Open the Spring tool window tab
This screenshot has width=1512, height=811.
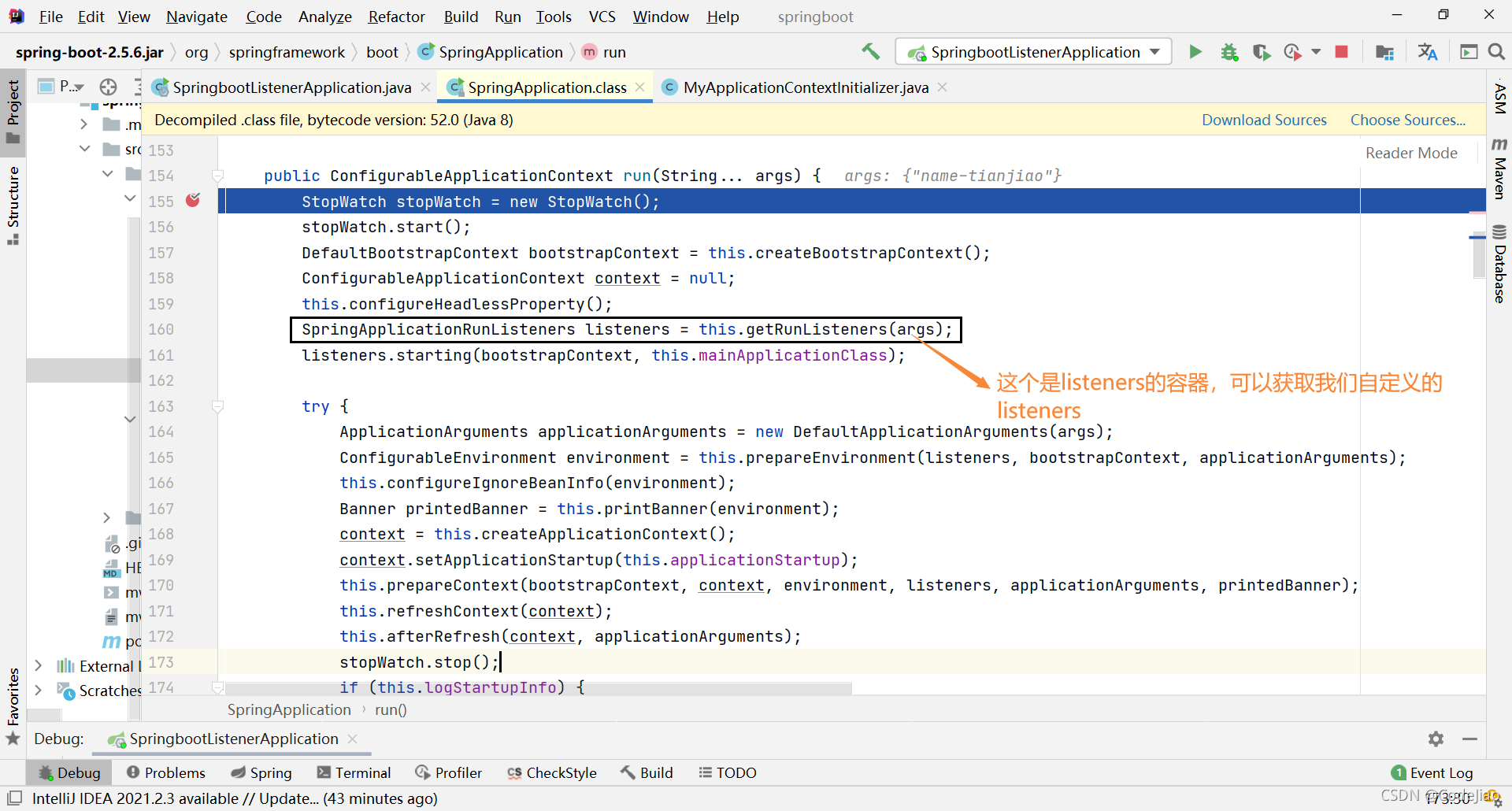click(x=261, y=772)
